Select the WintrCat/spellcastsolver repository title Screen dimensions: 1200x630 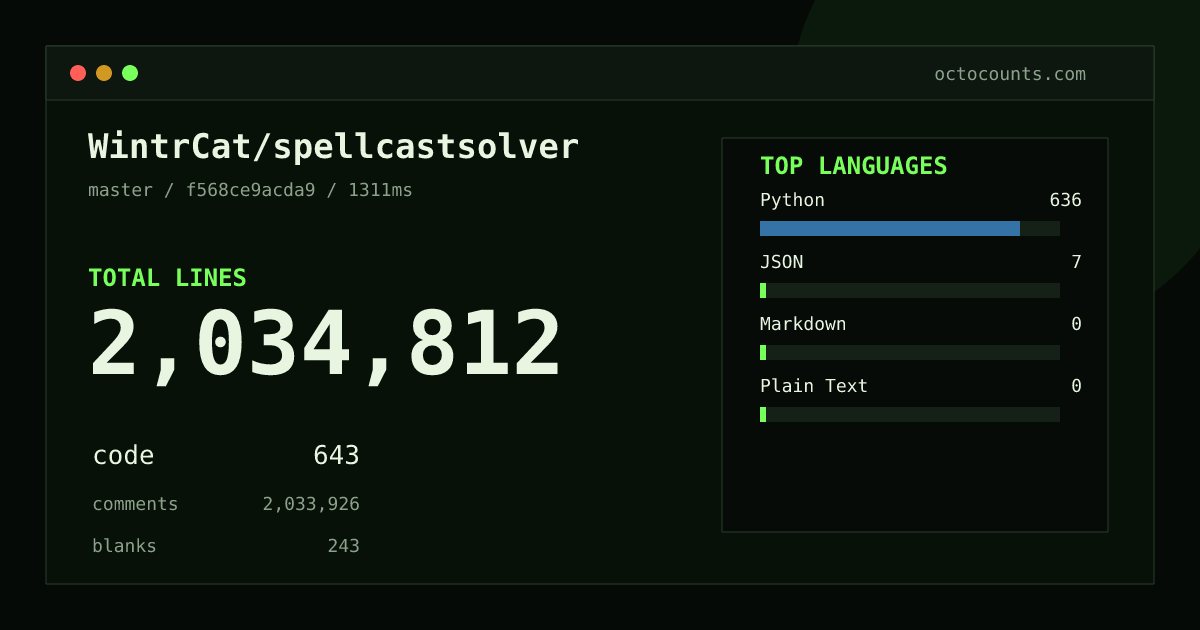tap(333, 147)
